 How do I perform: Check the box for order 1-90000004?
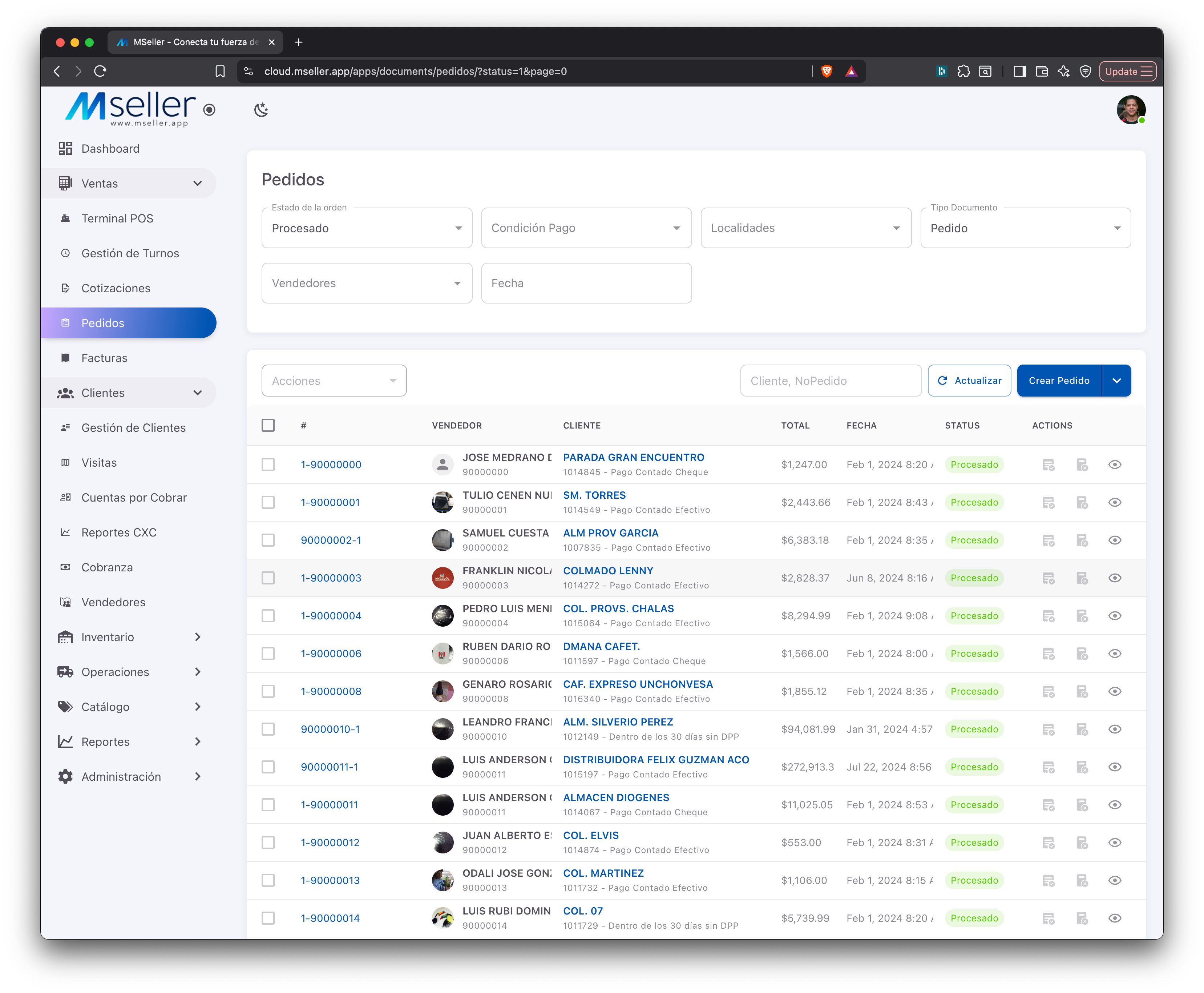point(268,615)
